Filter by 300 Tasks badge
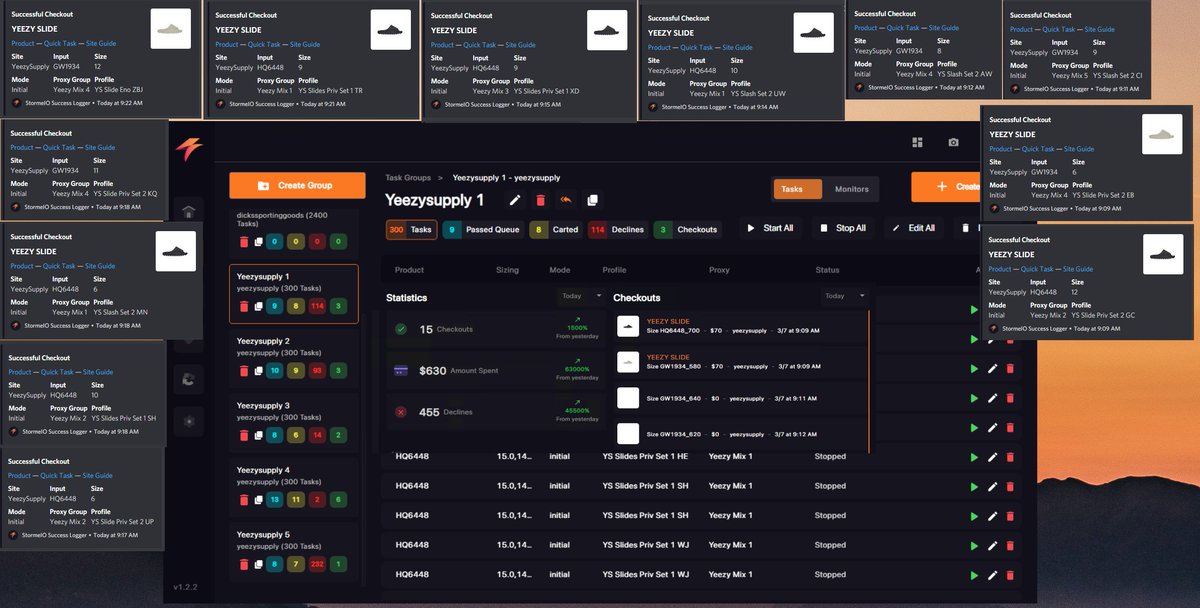 click(x=411, y=229)
